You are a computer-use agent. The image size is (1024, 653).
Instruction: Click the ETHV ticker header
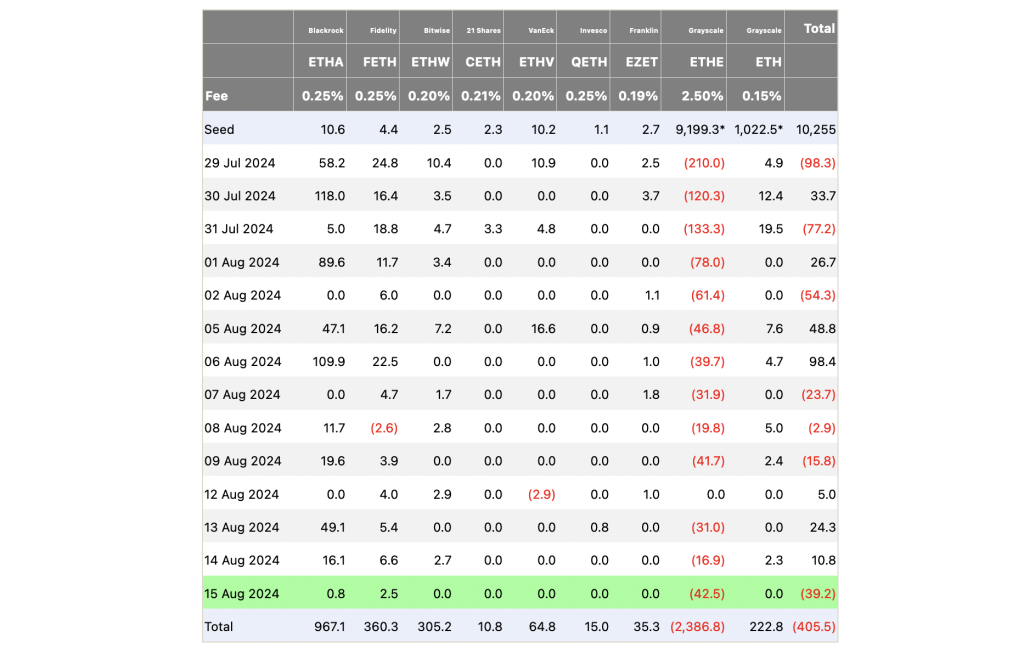[x=537, y=62]
